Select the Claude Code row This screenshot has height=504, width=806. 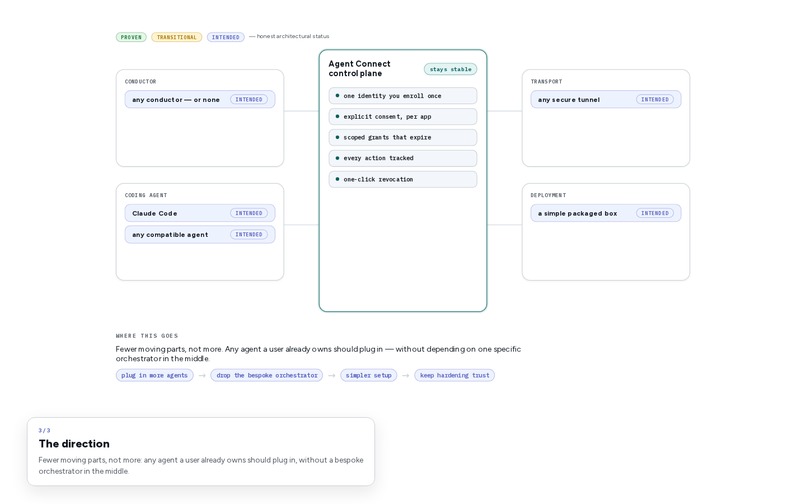(200, 213)
